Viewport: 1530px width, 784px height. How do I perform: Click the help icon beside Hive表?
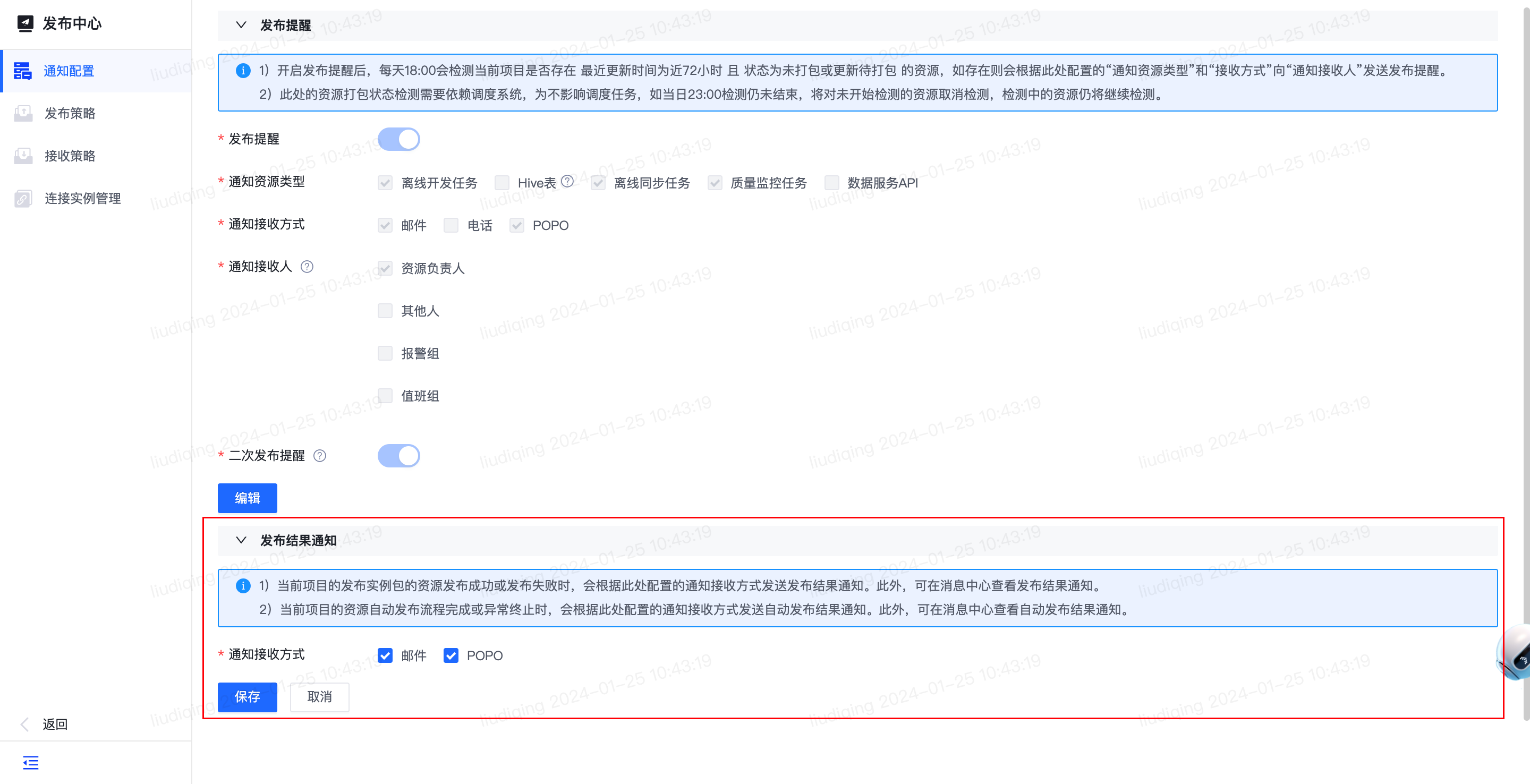567,181
